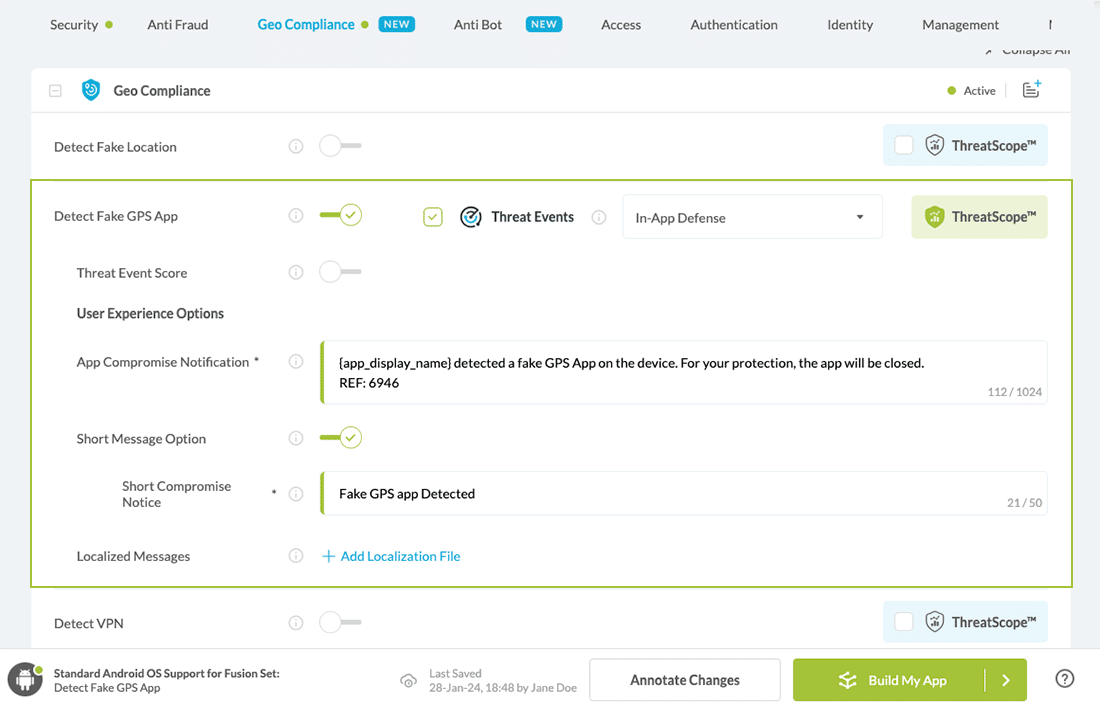Click the Short Compromise Notice text field
This screenshot has width=1100, height=704.
[660, 494]
